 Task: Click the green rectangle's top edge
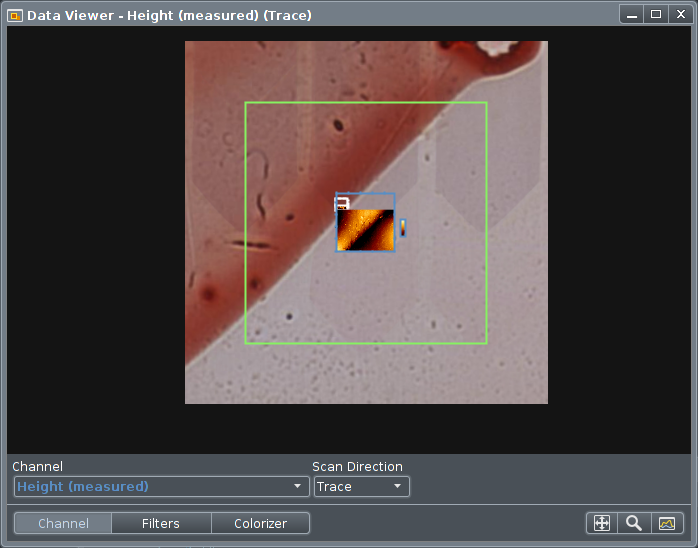[365, 102]
